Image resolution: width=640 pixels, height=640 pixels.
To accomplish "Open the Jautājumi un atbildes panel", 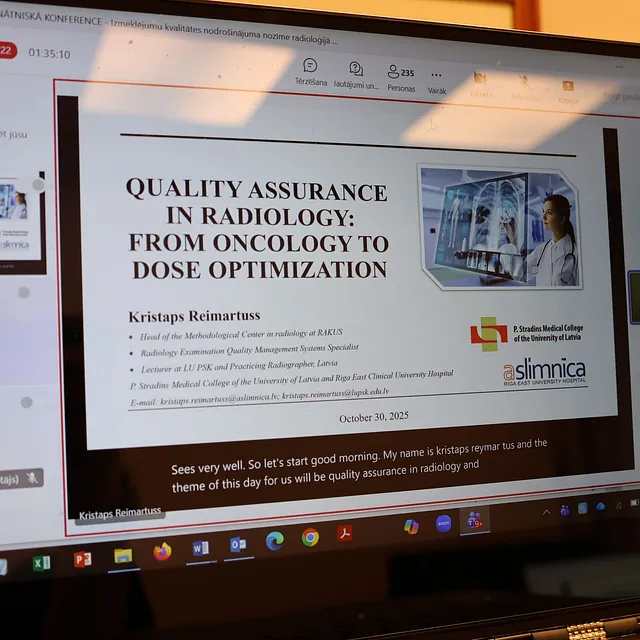I will point(356,74).
